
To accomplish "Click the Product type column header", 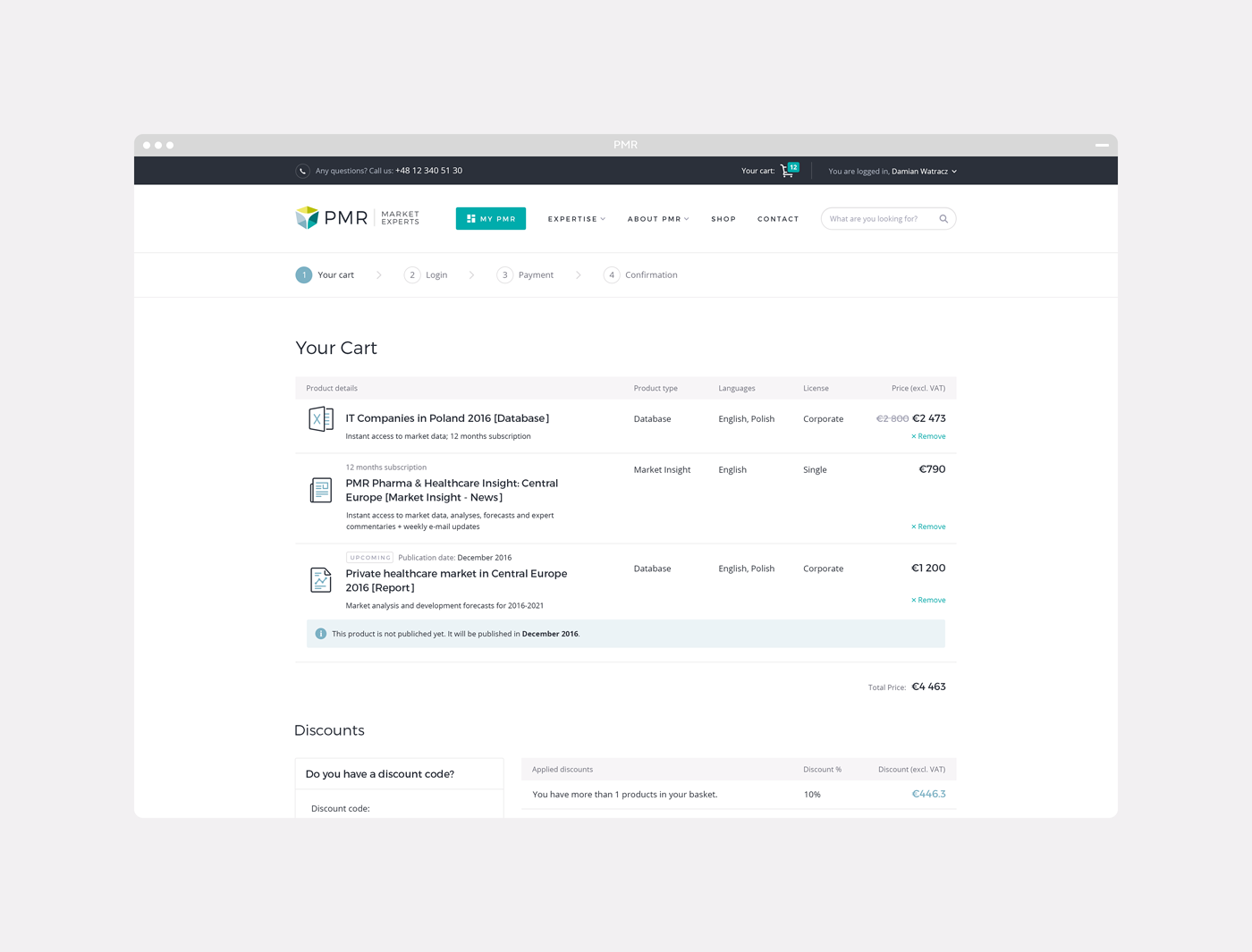I will pos(656,389).
